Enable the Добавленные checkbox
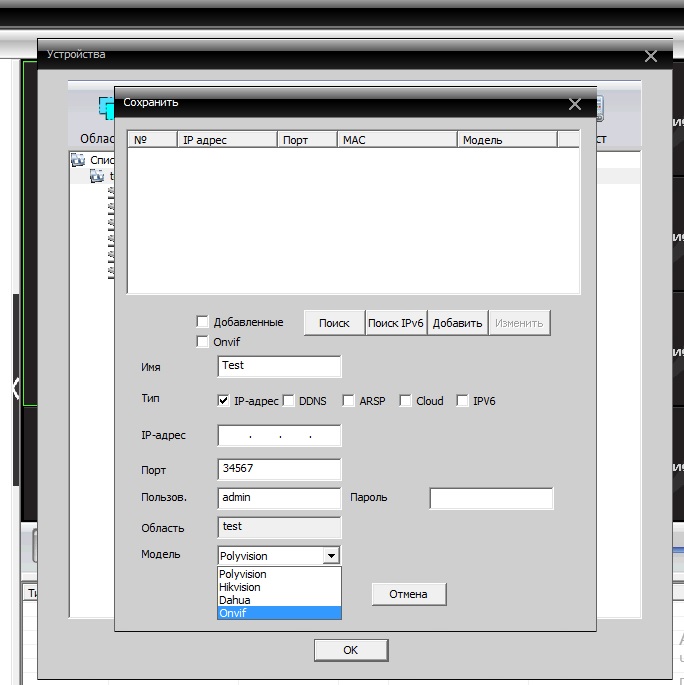The width and height of the screenshot is (684, 685). [203, 322]
